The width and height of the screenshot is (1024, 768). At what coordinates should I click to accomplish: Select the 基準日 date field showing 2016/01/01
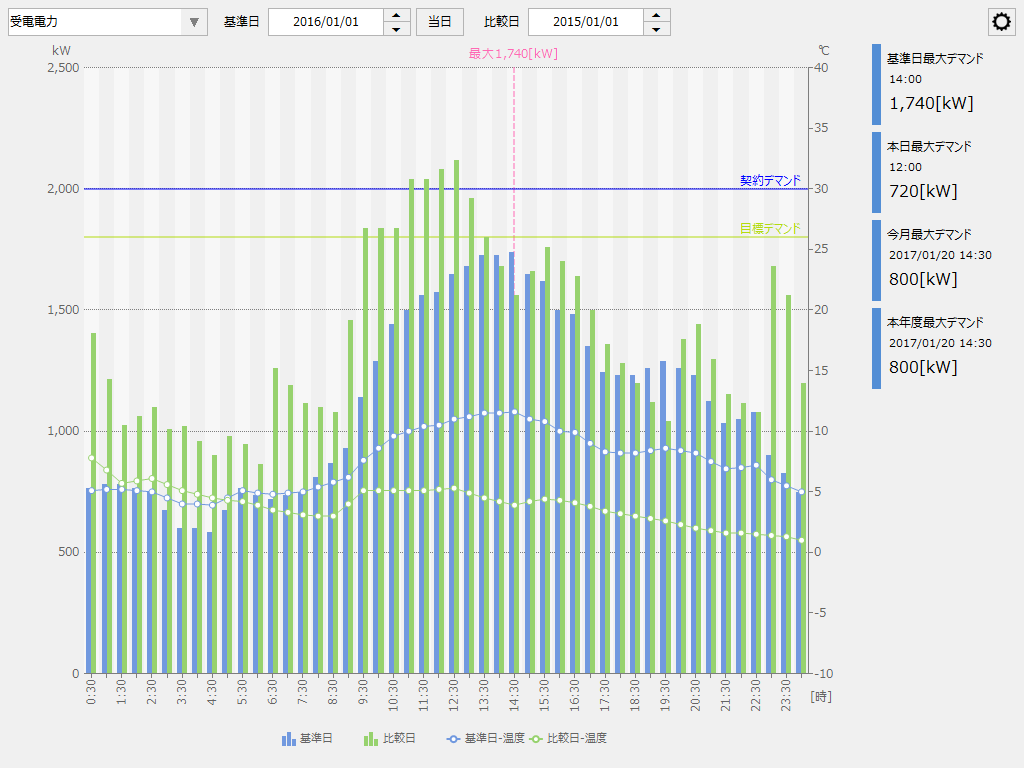tap(330, 21)
